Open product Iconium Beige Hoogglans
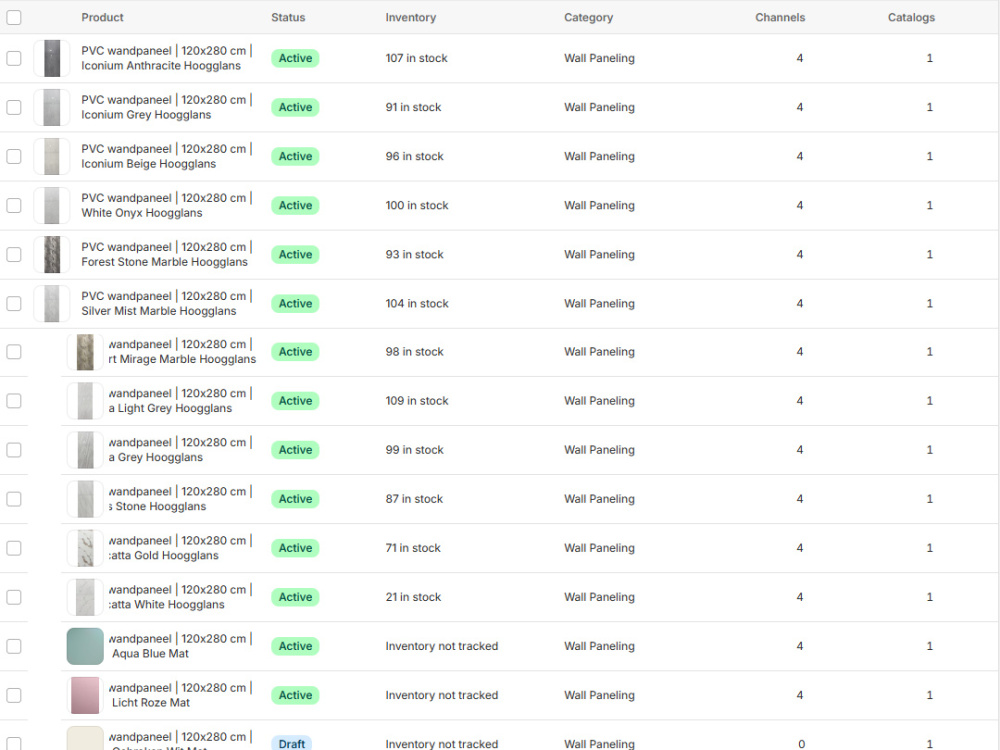The image size is (1000, 750). 166,156
